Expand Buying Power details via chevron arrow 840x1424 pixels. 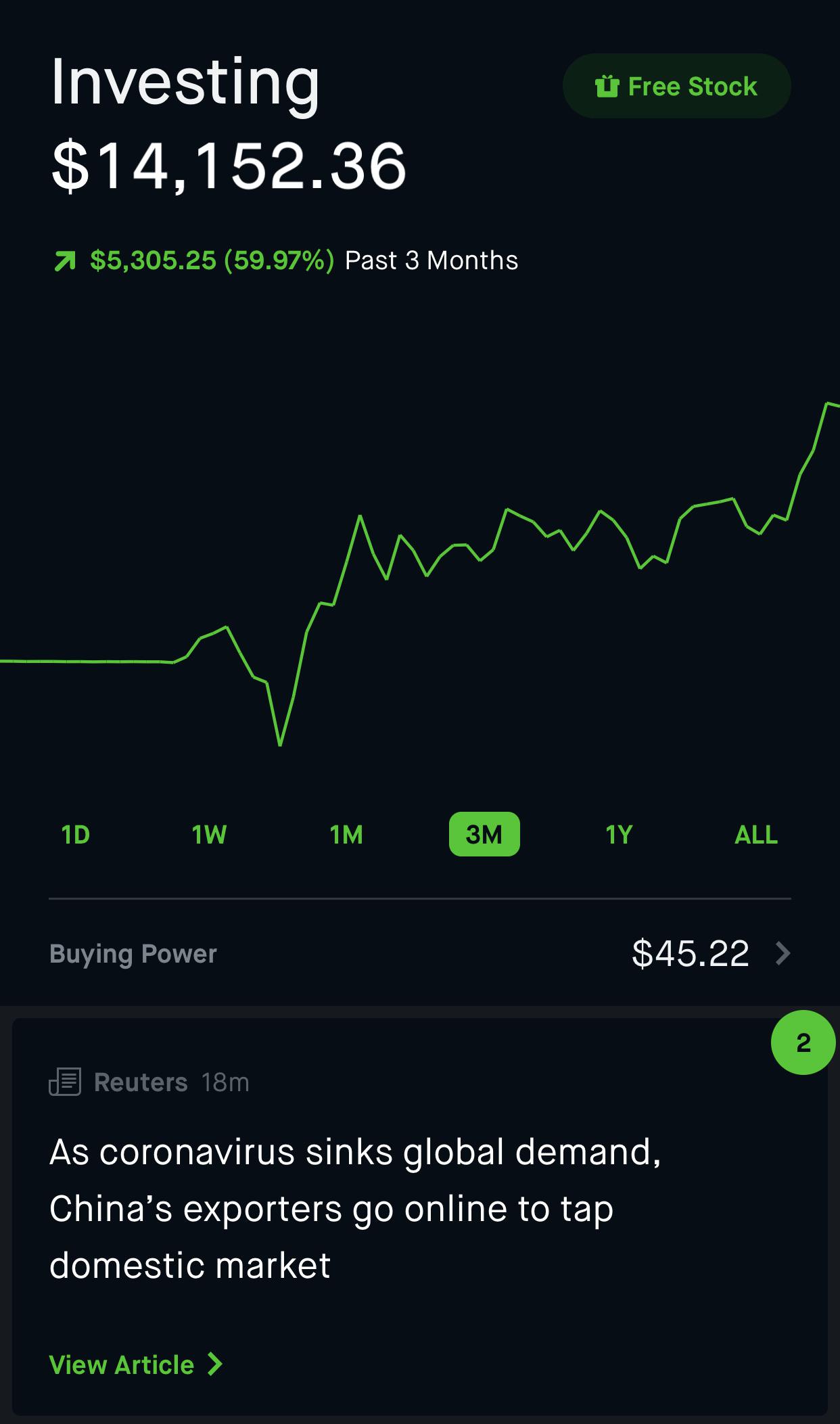(783, 953)
